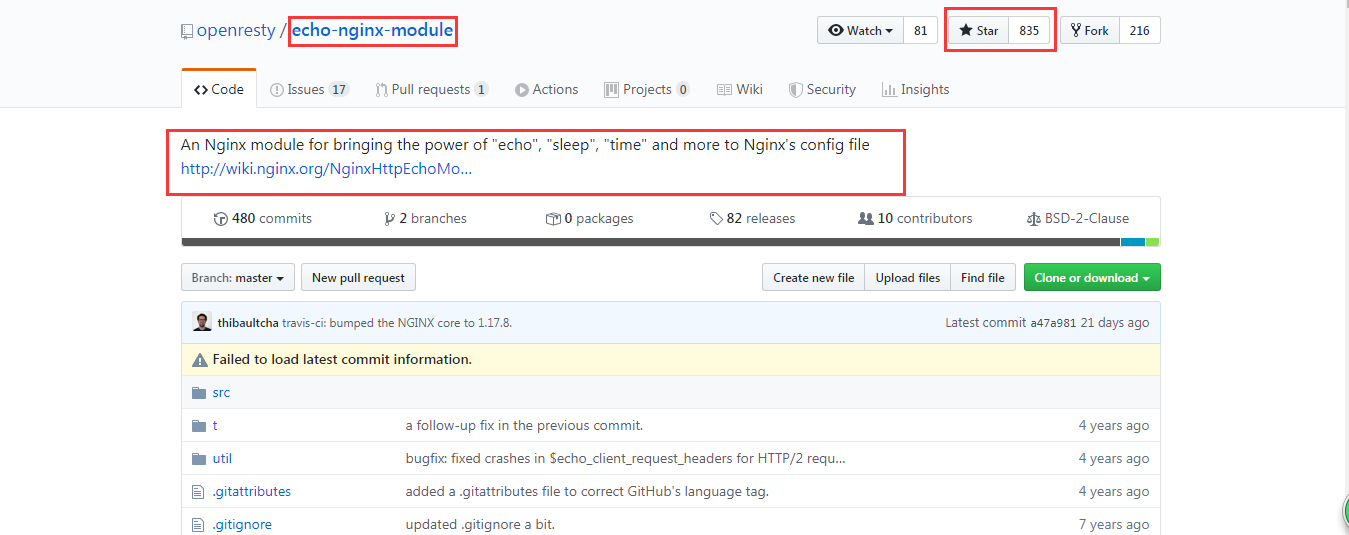Click the Issues circle icon
1349x535 pixels.
tap(277, 90)
